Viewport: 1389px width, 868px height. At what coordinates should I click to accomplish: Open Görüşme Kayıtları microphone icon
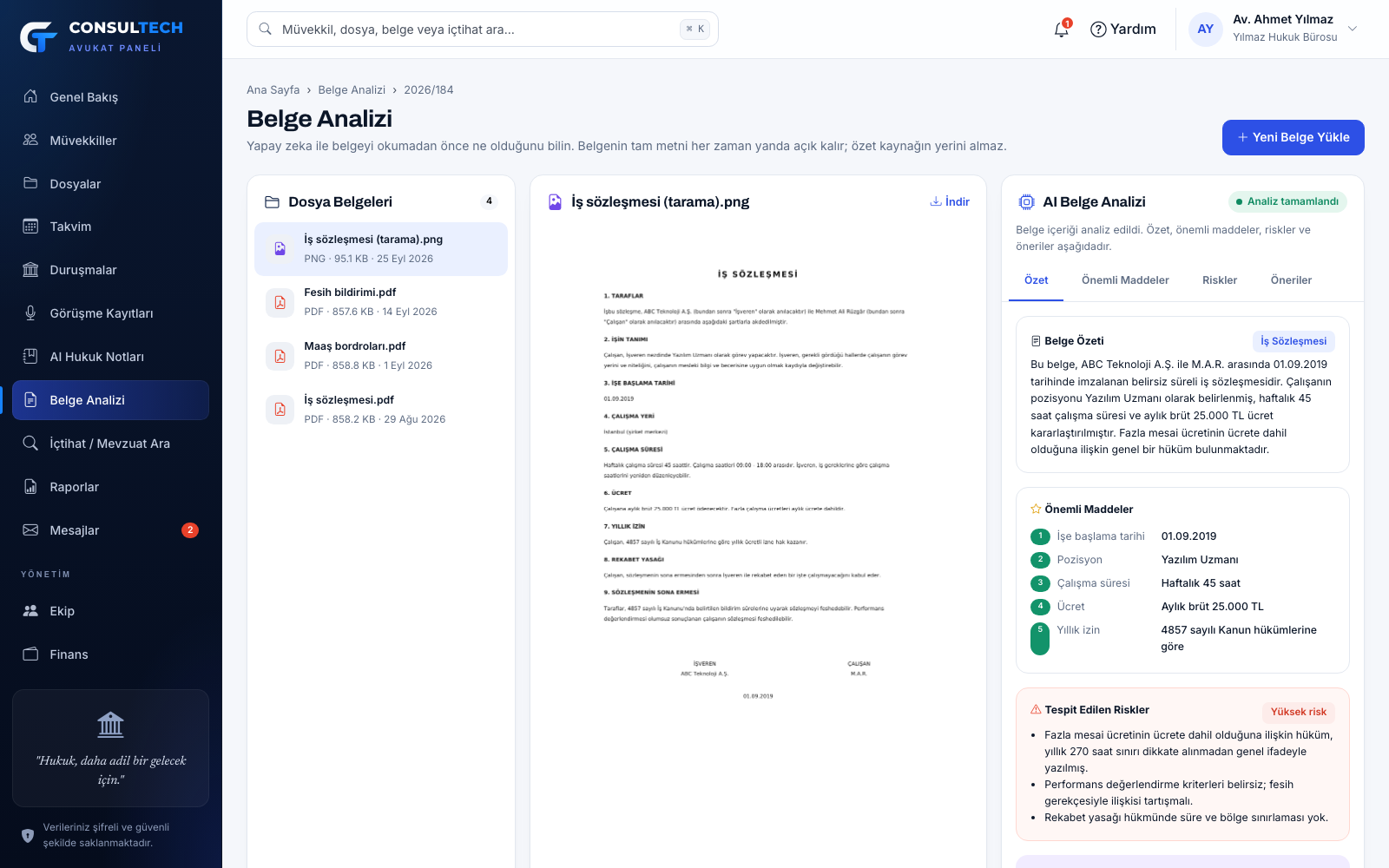pos(30,313)
